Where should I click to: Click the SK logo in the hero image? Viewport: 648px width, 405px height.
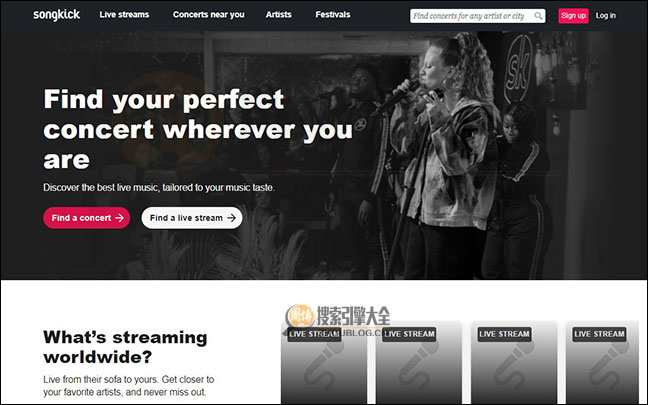click(518, 68)
